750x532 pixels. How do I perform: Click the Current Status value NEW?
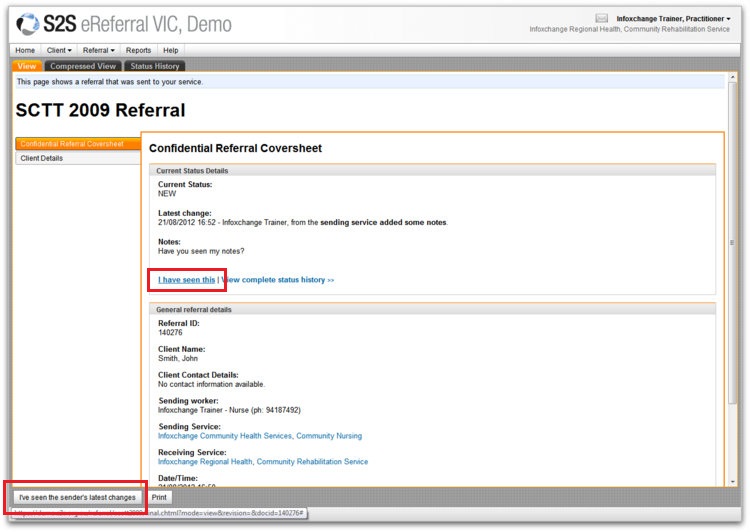click(x=167, y=194)
